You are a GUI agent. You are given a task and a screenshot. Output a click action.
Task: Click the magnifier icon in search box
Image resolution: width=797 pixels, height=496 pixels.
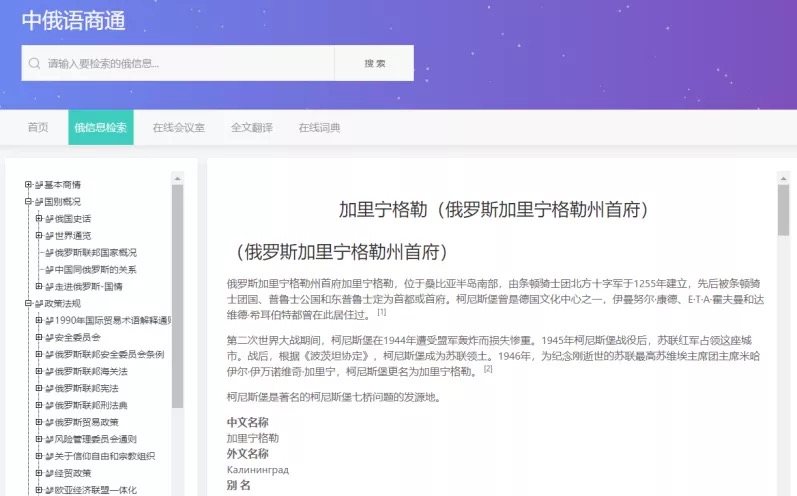(35, 63)
